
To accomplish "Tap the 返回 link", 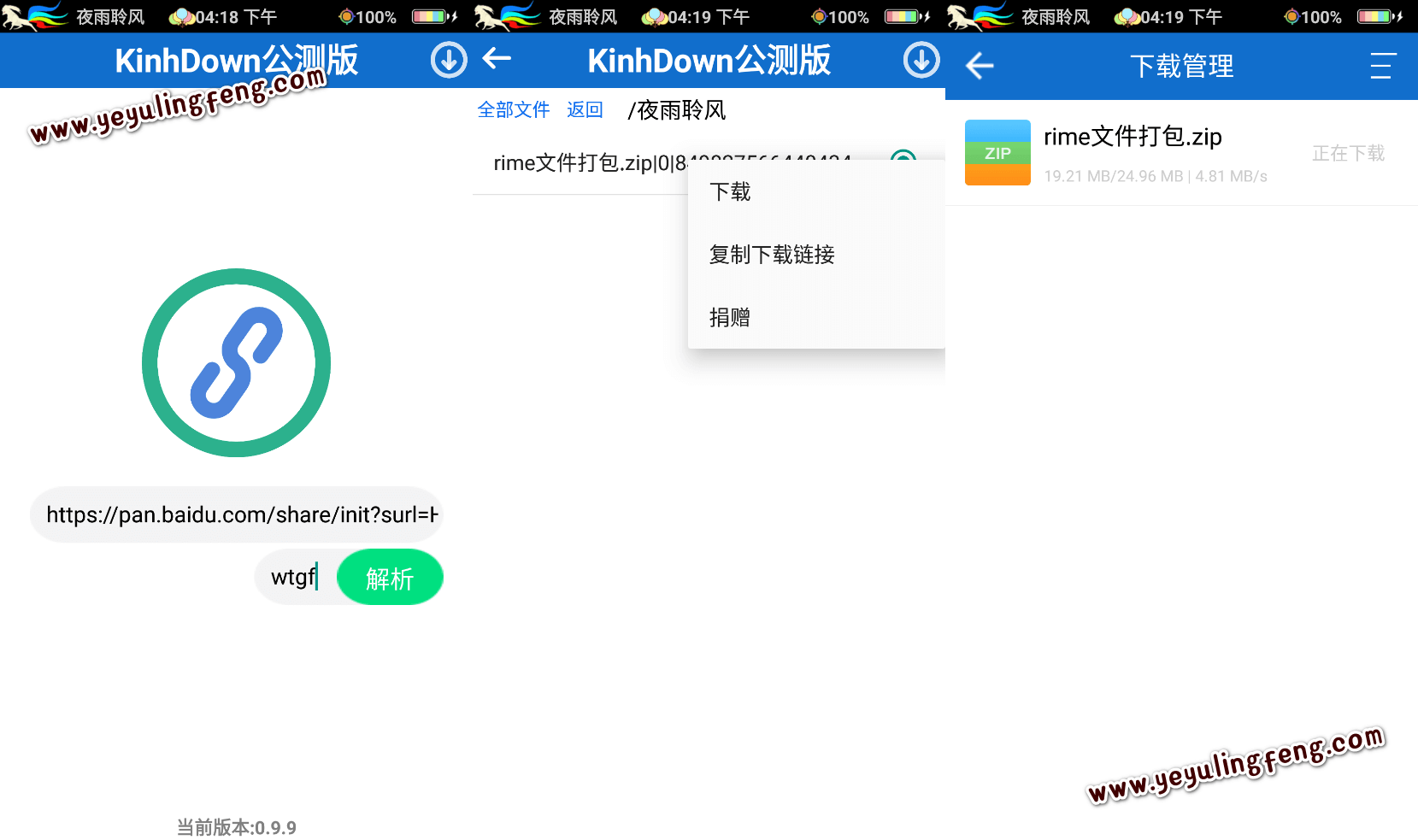I will tap(585, 109).
